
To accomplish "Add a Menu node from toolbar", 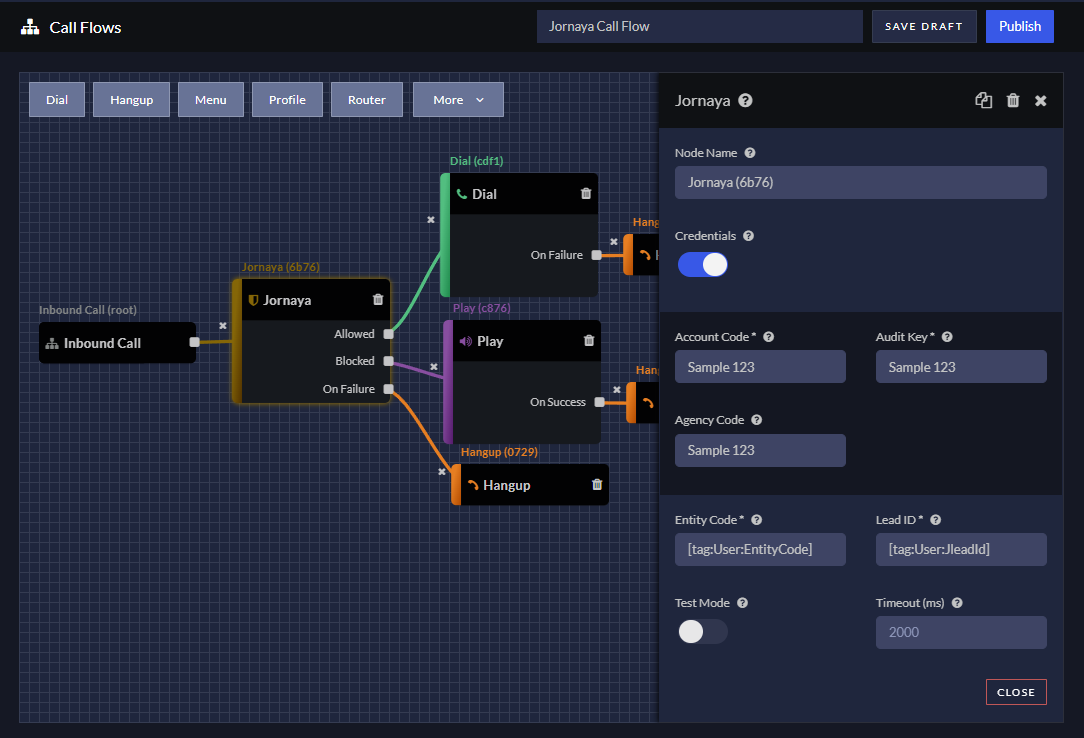I will coord(211,100).
